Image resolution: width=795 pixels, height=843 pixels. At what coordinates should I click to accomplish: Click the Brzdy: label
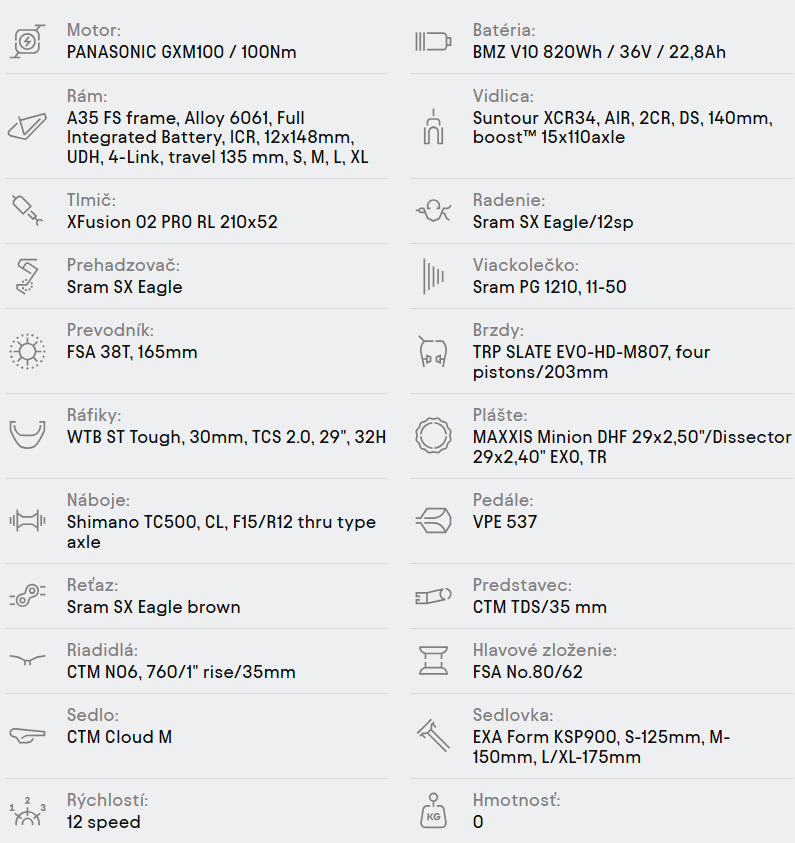[498, 330]
